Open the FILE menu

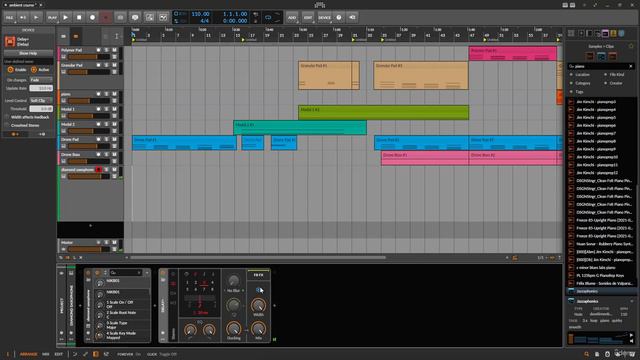pyautogui.click(x=9, y=18)
